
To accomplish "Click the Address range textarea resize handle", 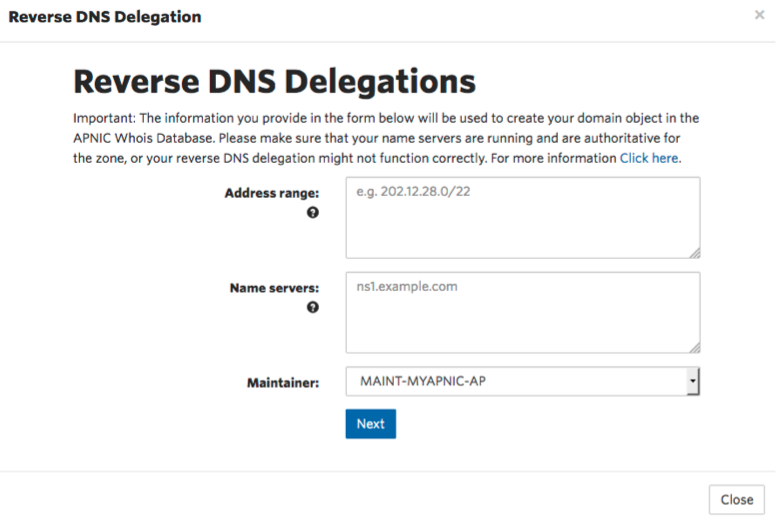I will tap(694, 253).
